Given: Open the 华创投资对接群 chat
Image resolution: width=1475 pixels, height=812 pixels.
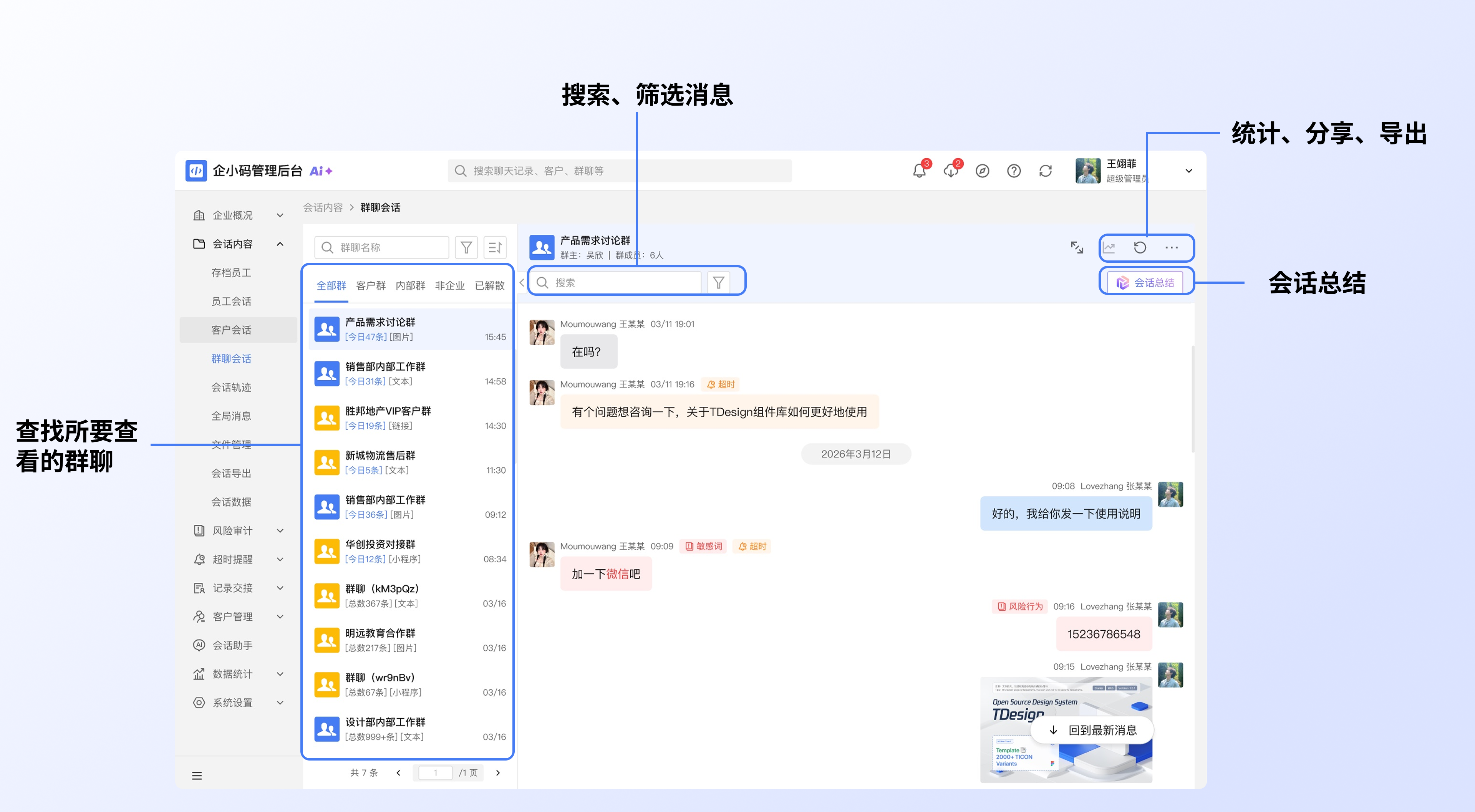Looking at the screenshot, I should point(410,552).
